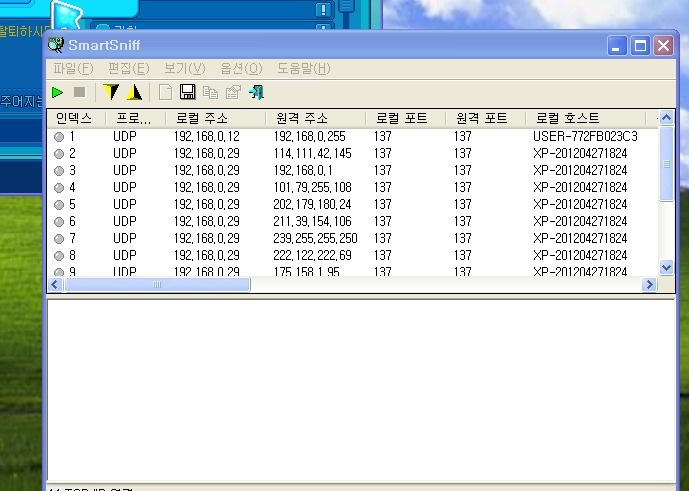The image size is (689, 491).
Task: Select local port 137 in row 8
Action: pyautogui.click(x=383, y=255)
